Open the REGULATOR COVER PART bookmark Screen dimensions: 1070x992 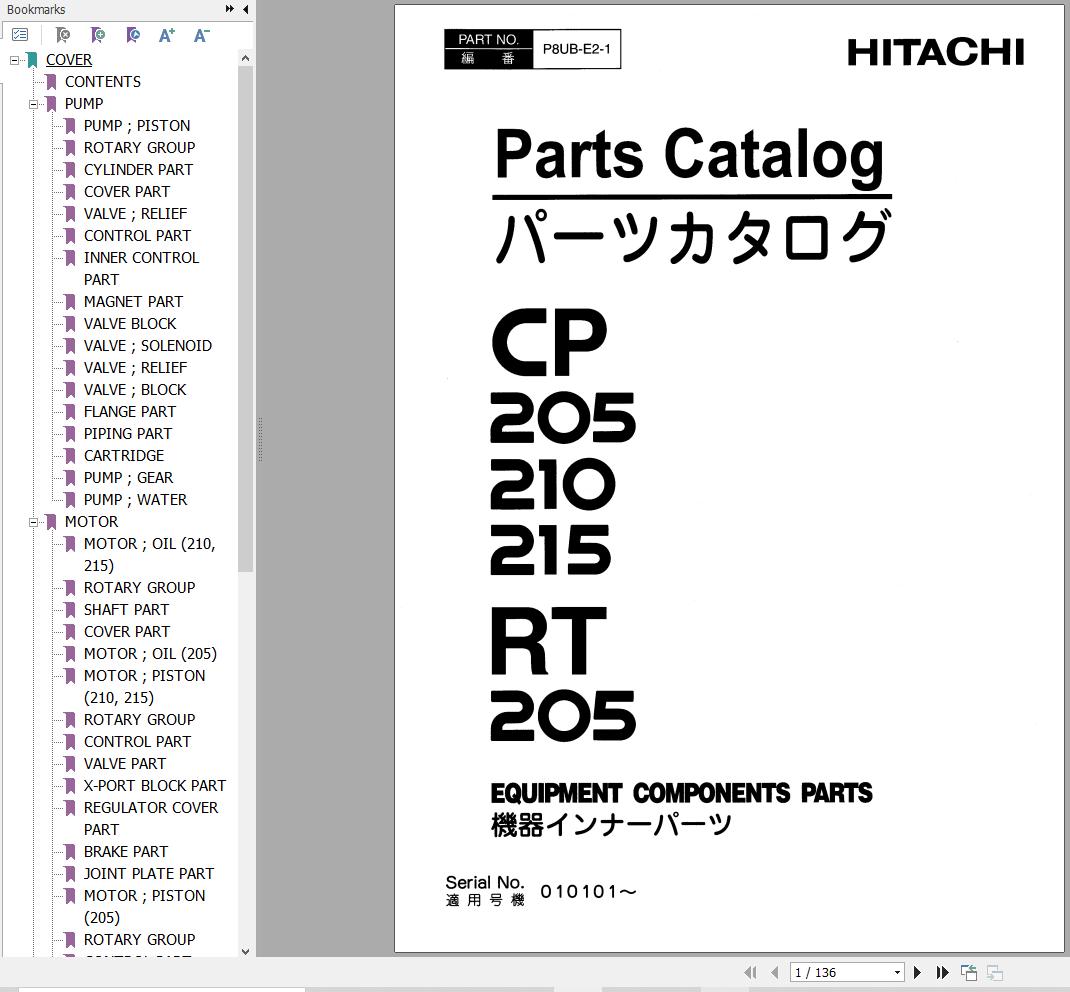point(151,818)
